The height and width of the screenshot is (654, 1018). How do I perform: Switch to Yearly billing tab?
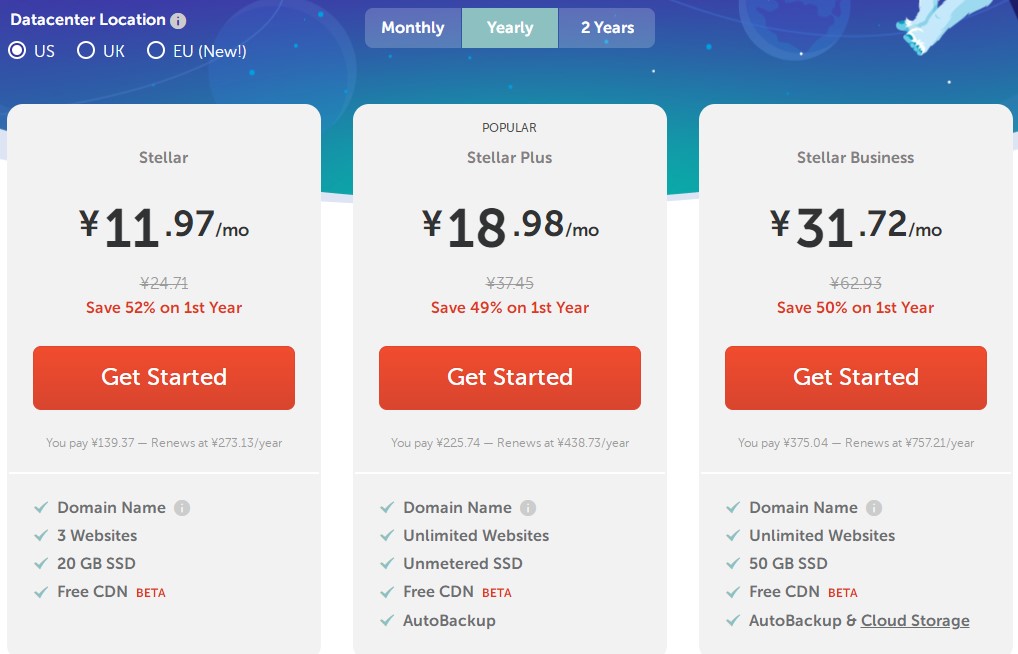point(510,28)
